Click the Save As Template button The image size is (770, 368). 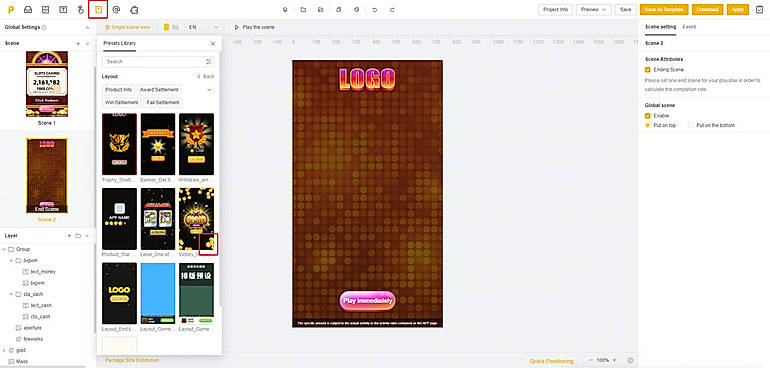pos(664,9)
